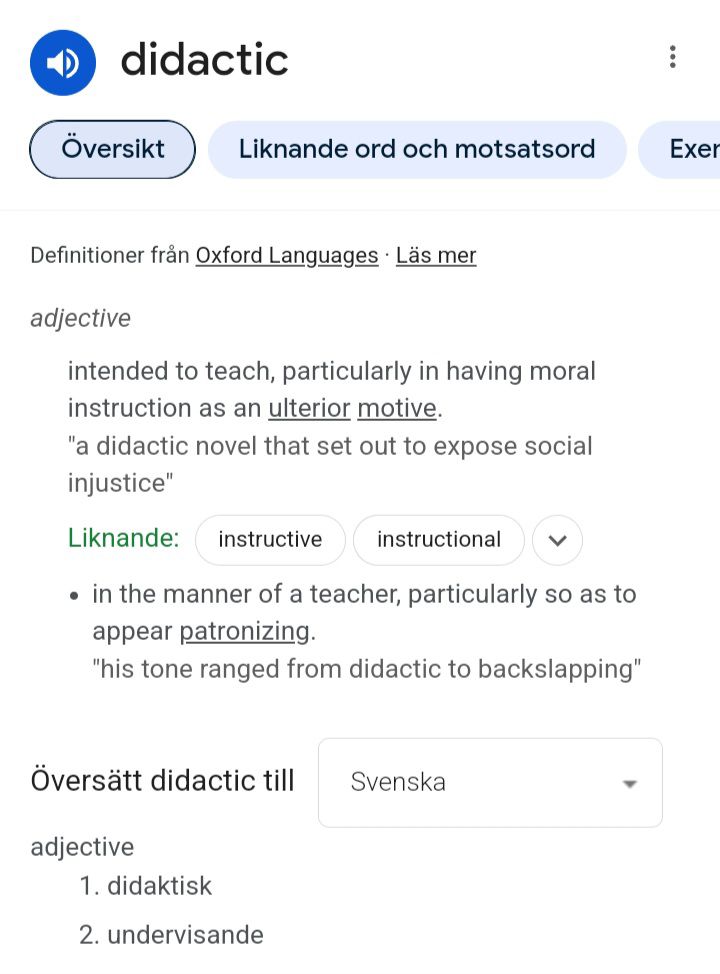Follow the underlined word patronizing

(245, 631)
